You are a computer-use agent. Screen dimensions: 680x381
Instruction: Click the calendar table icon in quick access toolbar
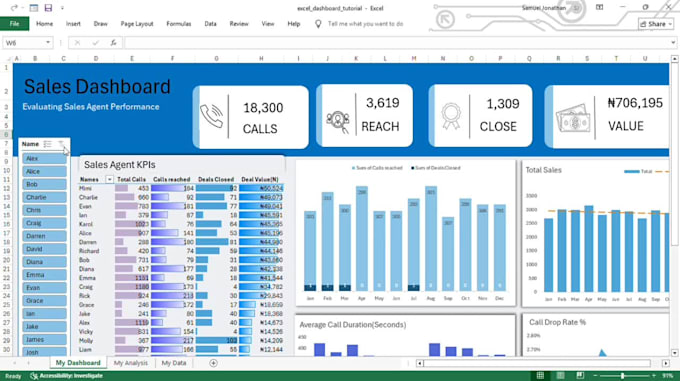33,8
